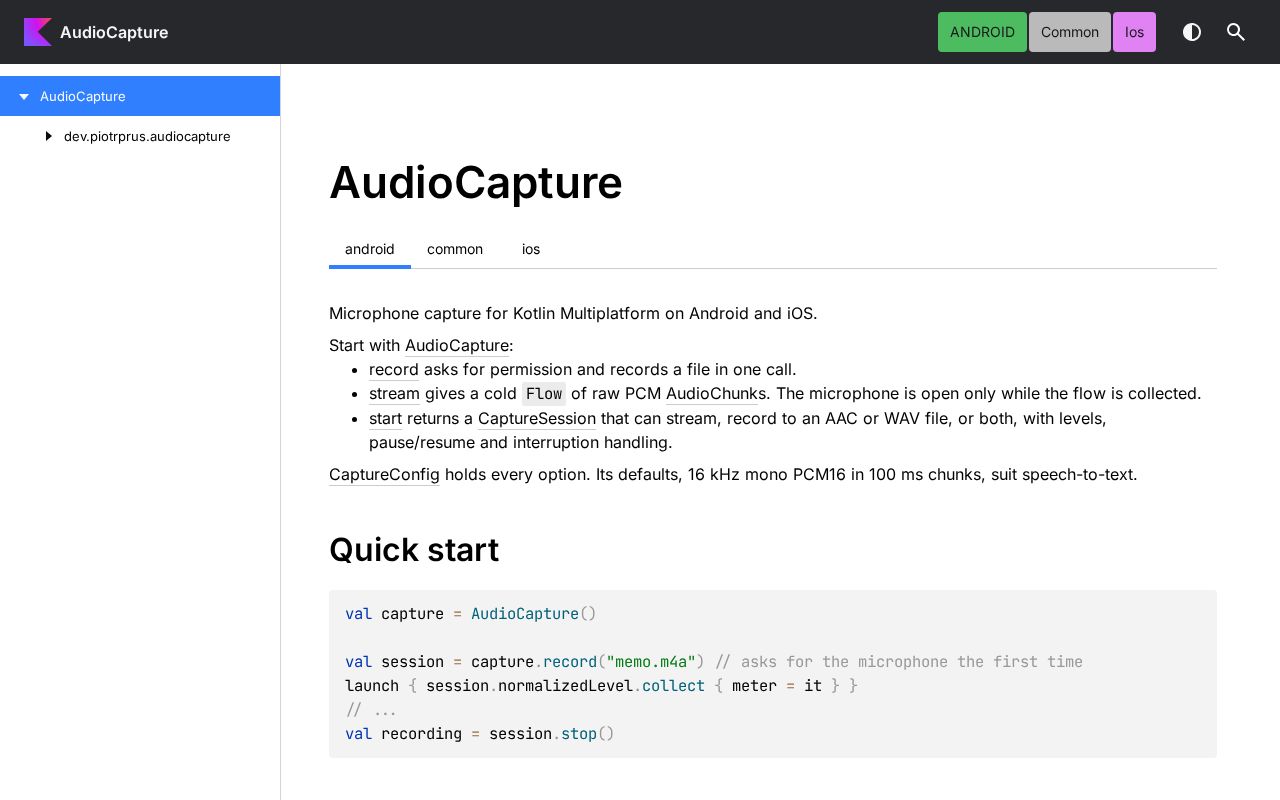Screen dimensions: 1280x800
Task: Expand the dev.piotrprus.audiocapture package arrow
Action: 48,136
